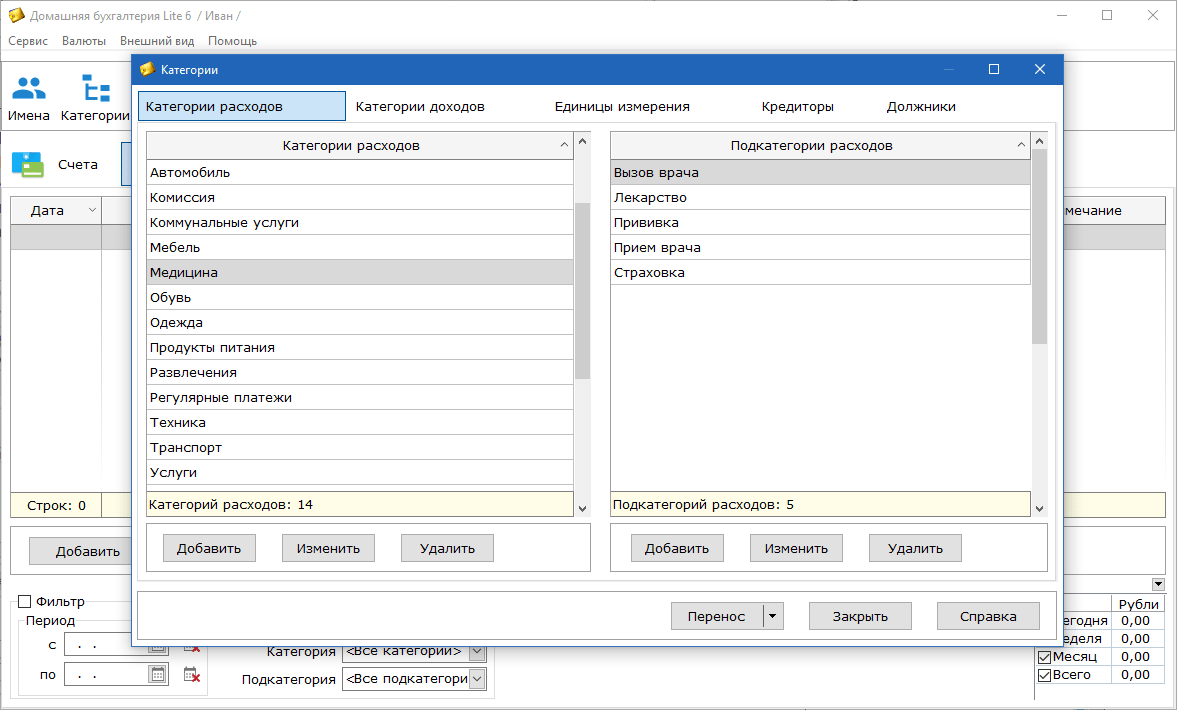The image size is (1177, 710).
Task: Click the Справка button
Action: tap(988, 616)
